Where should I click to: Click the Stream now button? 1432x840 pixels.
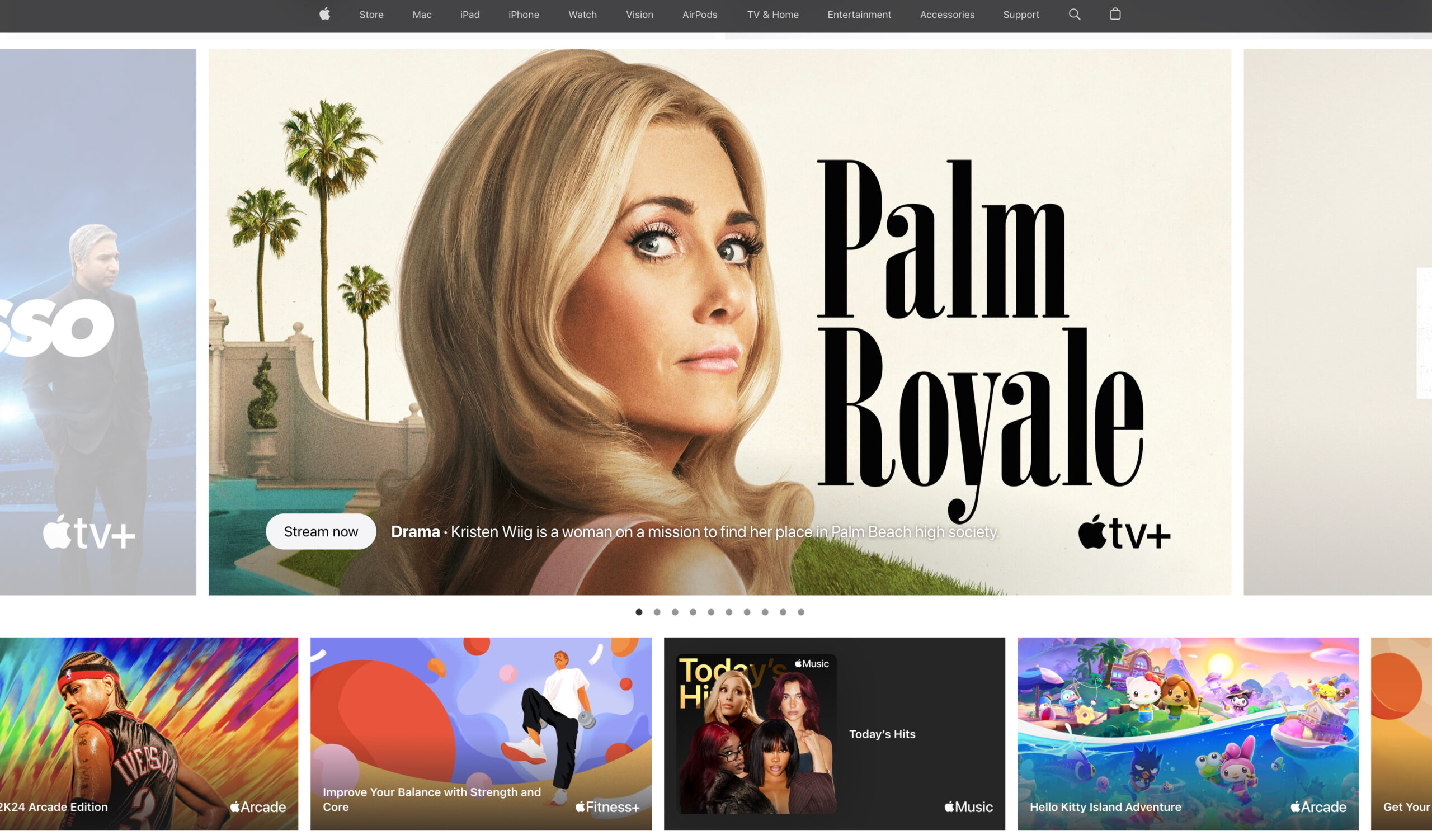[x=321, y=532]
